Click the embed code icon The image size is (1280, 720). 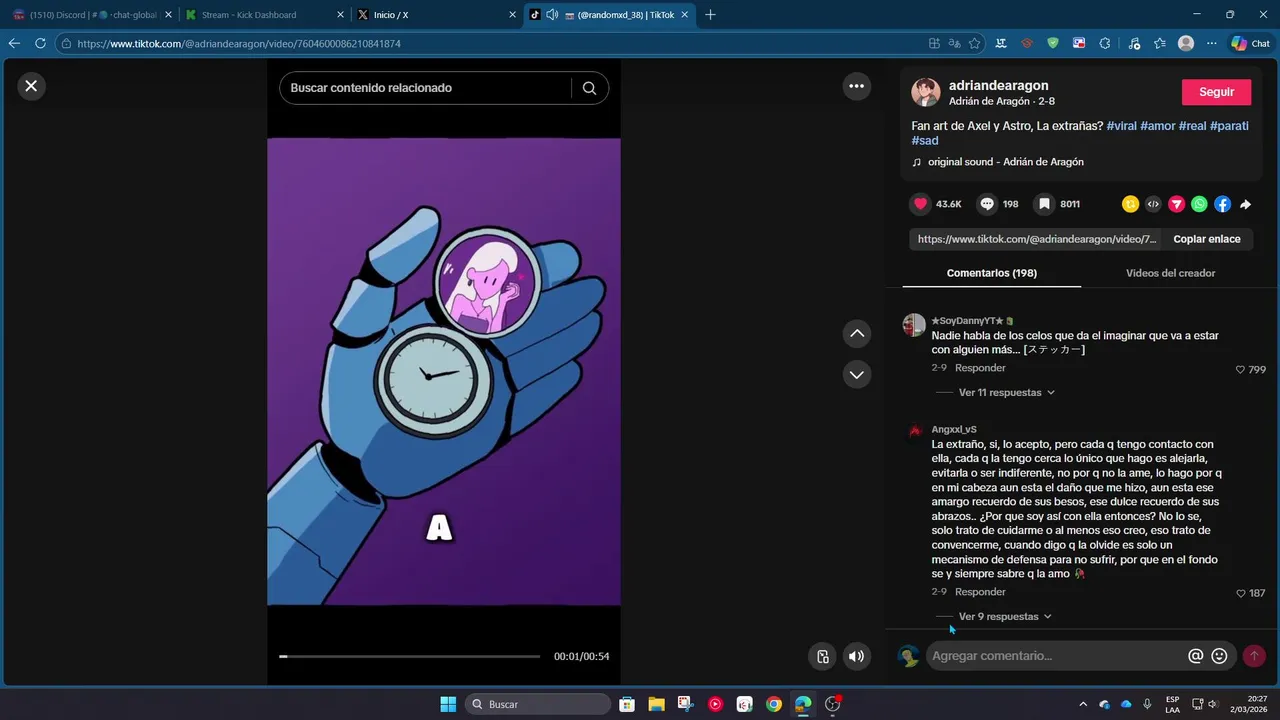(1153, 204)
